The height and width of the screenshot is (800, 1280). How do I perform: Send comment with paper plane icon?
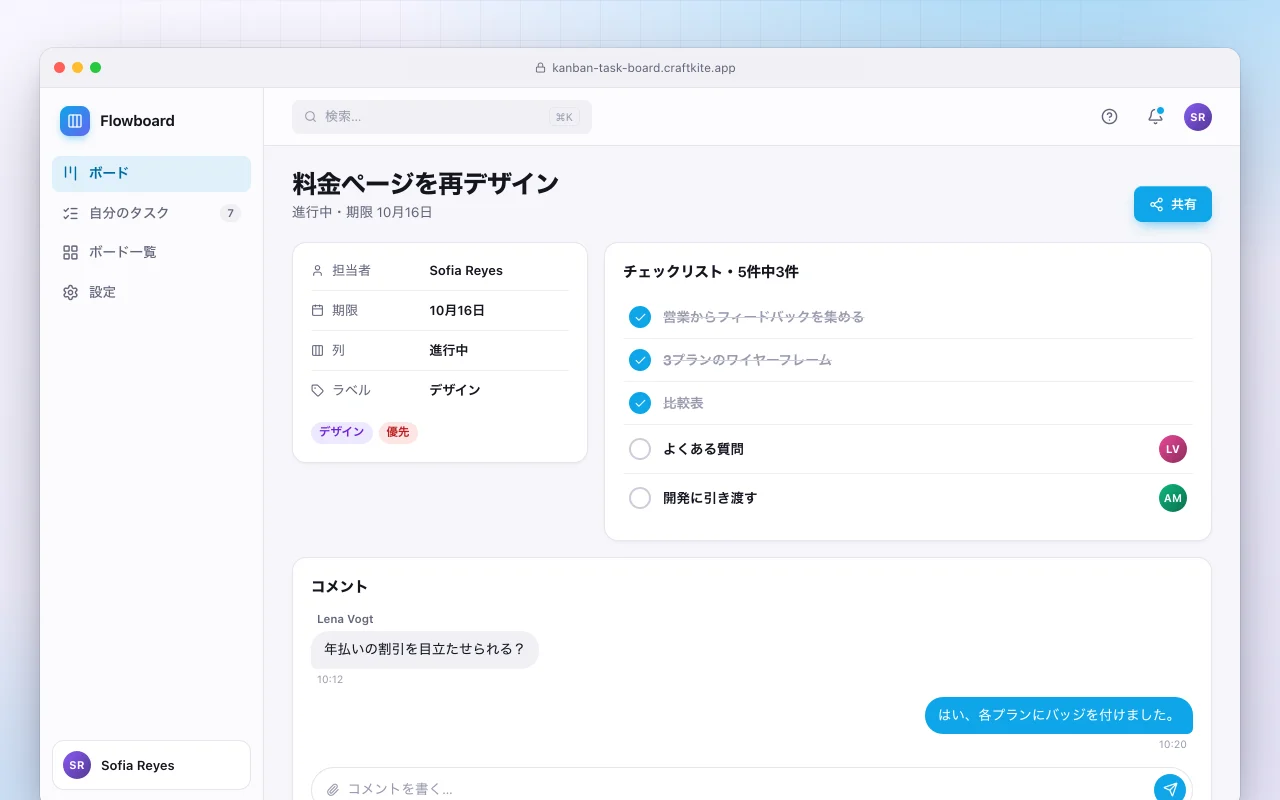(1170, 789)
